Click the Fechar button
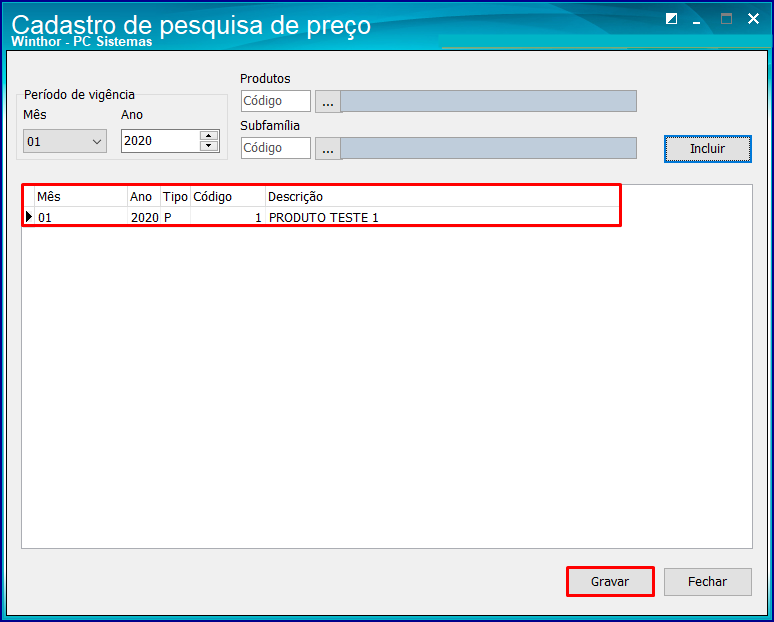 (x=707, y=582)
